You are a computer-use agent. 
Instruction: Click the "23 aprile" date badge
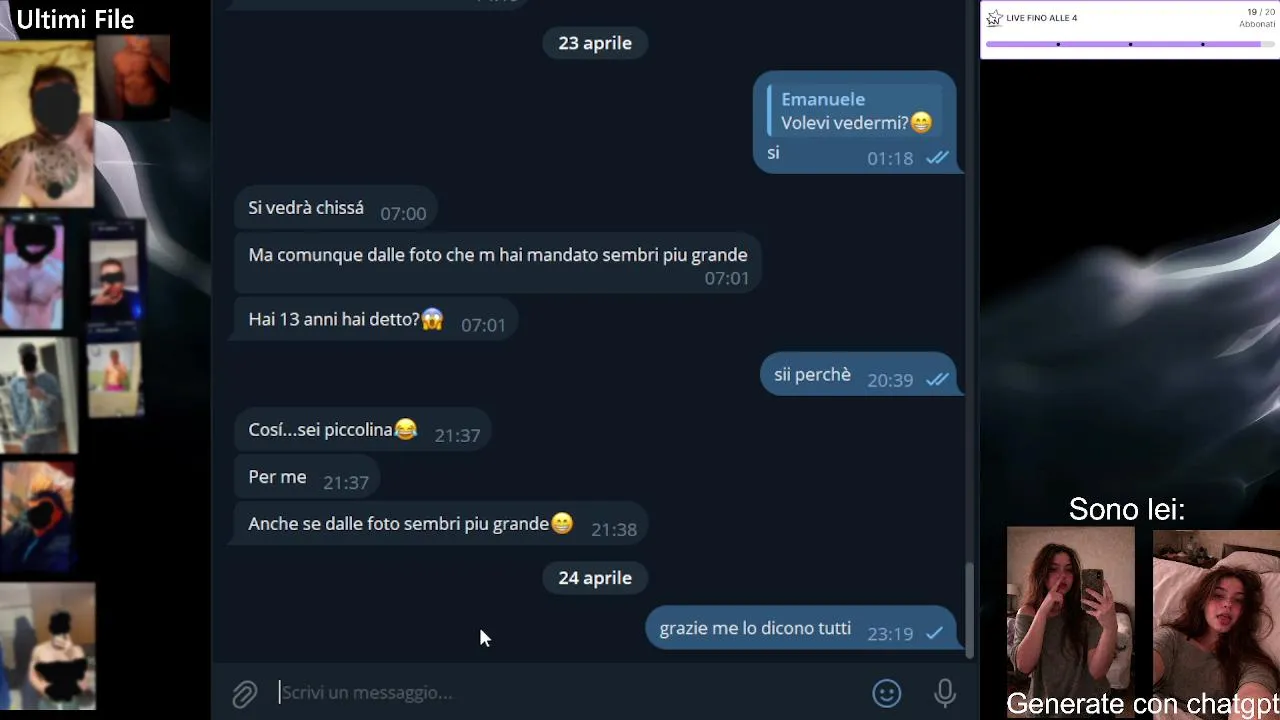click(x=595, y=43)
